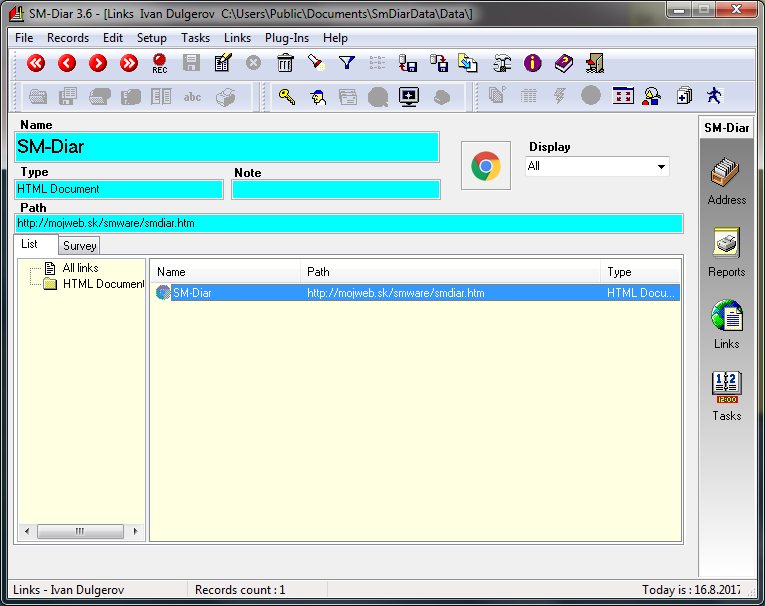
Task: Click the monitor screen icon
Action: [408, 97]
